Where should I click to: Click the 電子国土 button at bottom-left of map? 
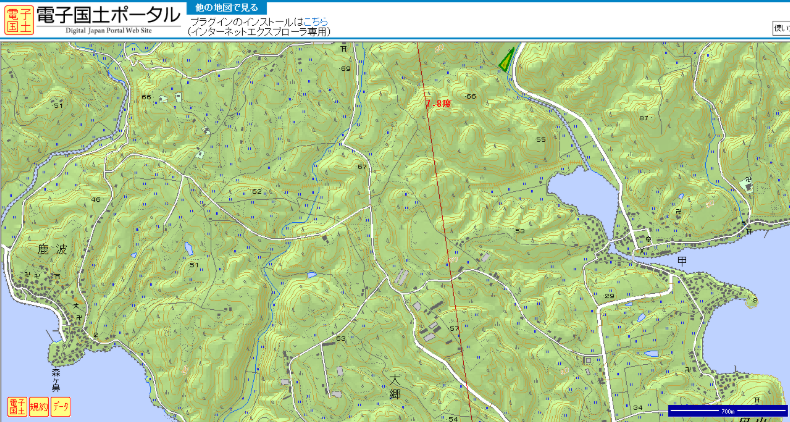click(17, 405)
